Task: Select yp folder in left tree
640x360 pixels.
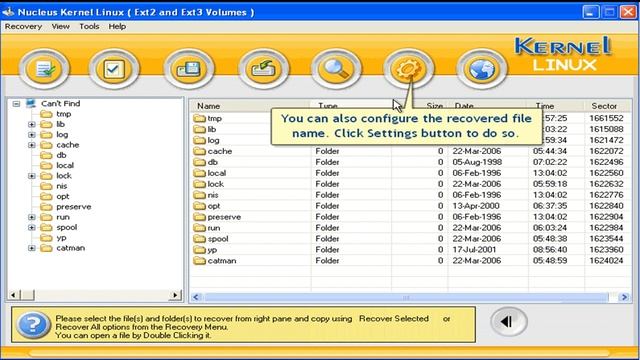Action: coord(61,238)
